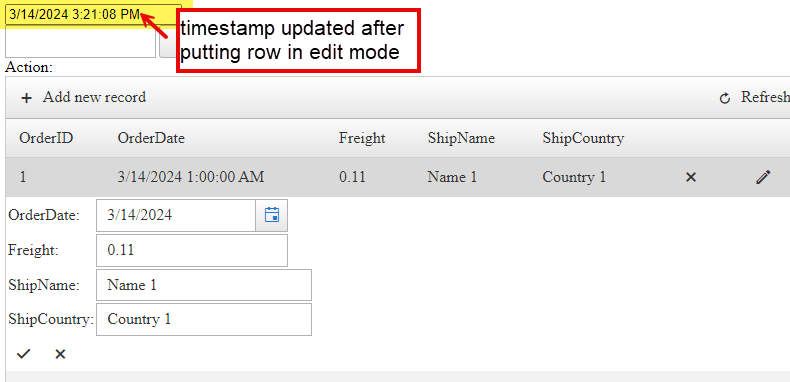Cancel editing with the bottom X icon
This screenshot has width=790, height=382.
[60, 354]
